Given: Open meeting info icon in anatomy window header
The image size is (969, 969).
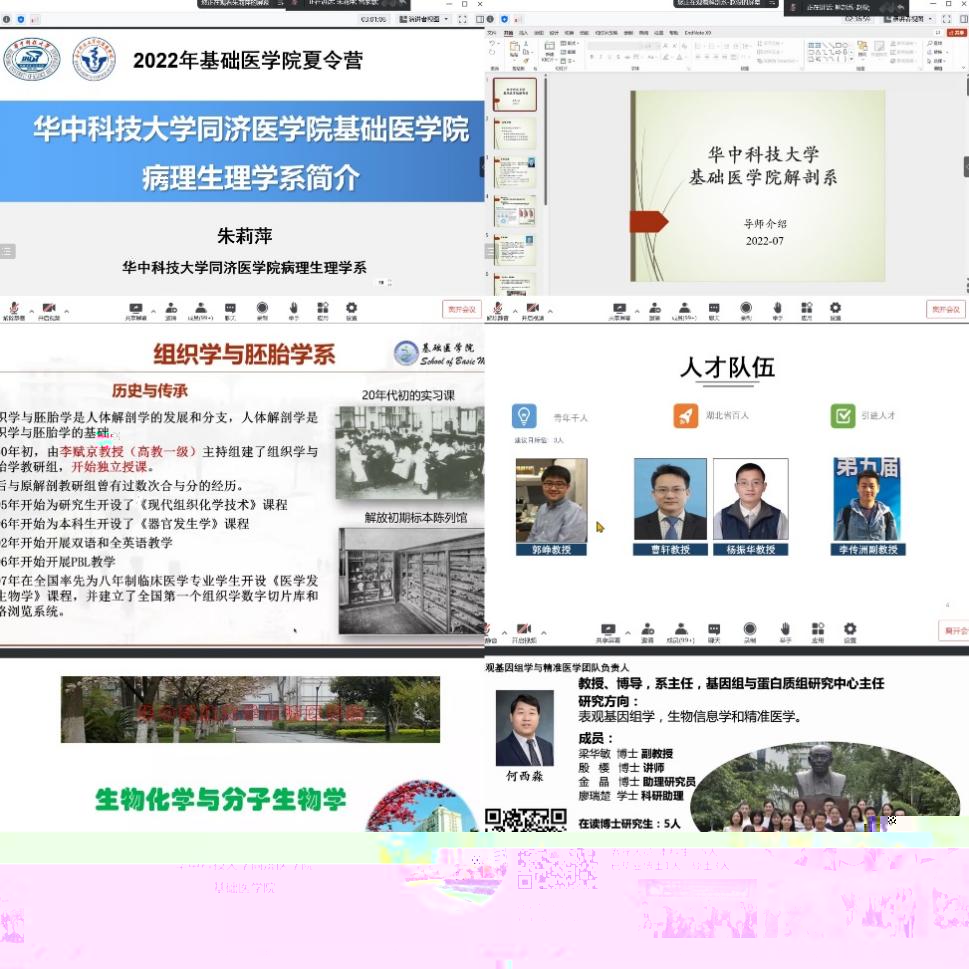Looking at the screenshot, I should (x=490, y=19).
